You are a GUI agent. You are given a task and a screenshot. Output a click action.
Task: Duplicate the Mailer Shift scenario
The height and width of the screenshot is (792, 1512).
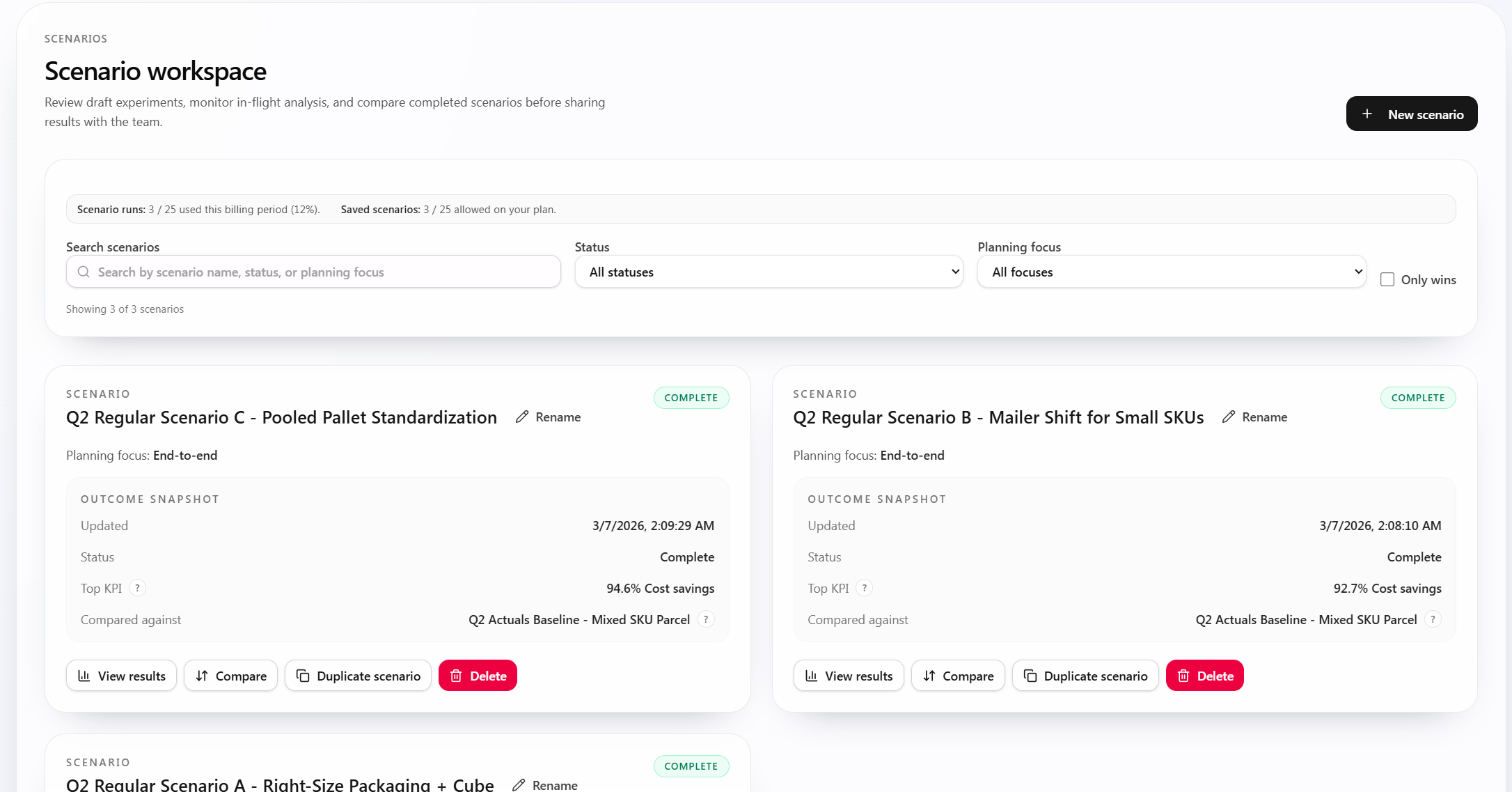point(1085,676)
